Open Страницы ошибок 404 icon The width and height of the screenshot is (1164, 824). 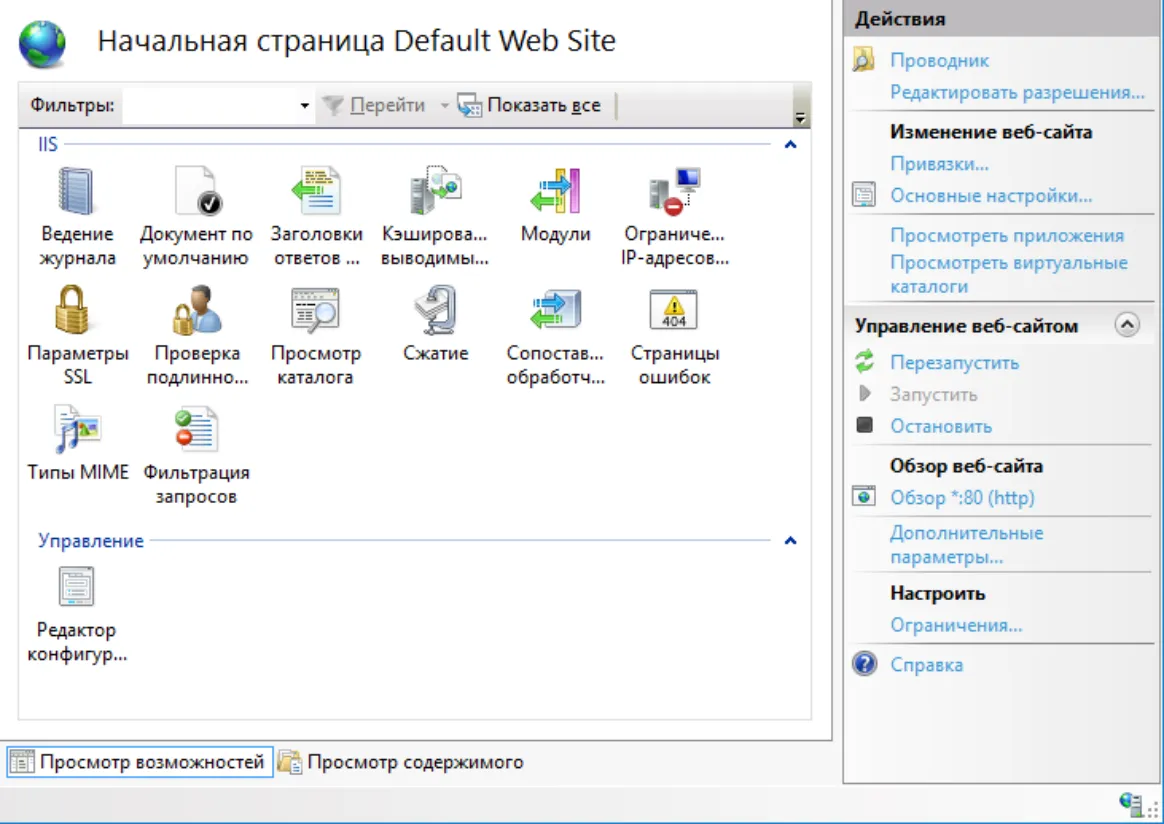(675, 336)
